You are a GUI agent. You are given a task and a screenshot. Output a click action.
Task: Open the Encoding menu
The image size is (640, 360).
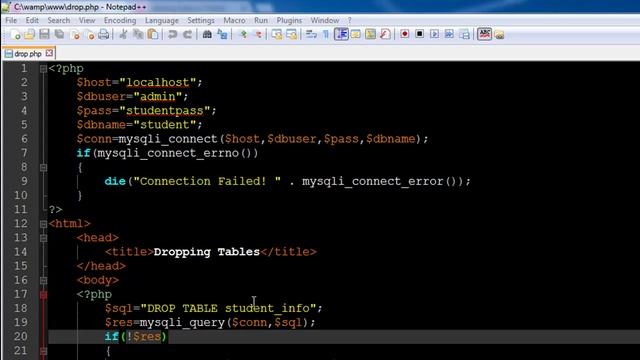pos(120,20)
